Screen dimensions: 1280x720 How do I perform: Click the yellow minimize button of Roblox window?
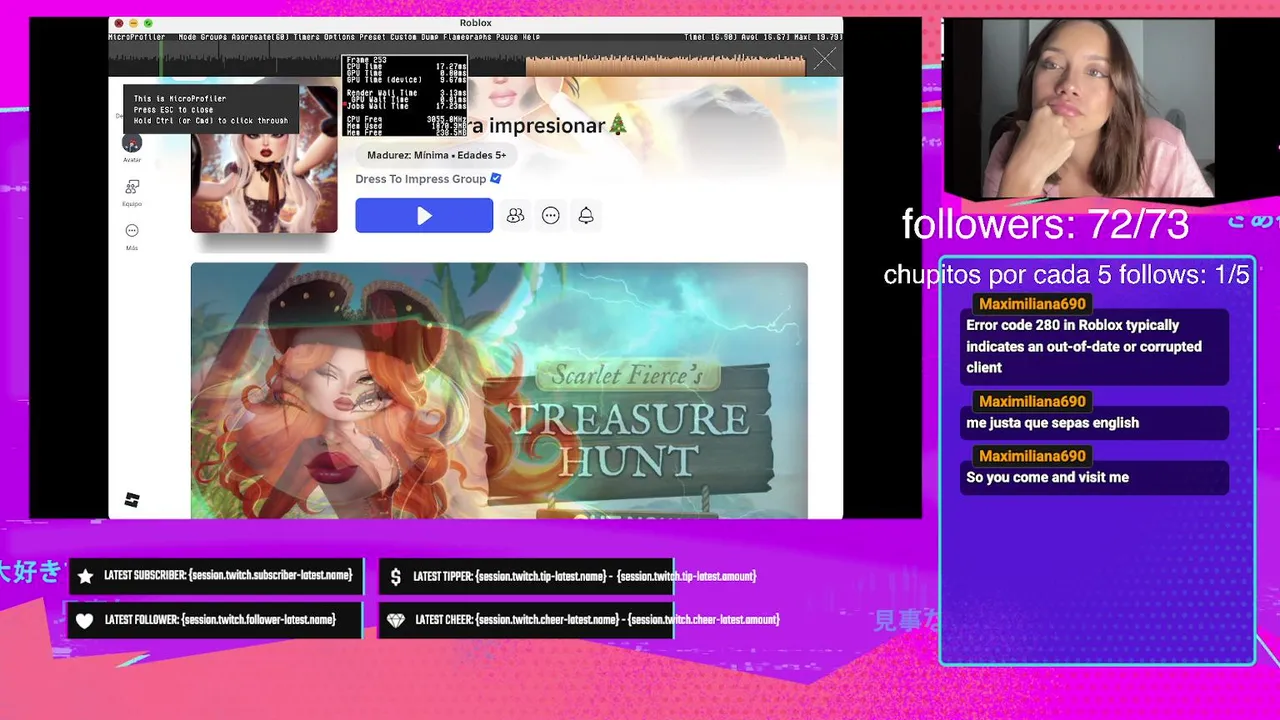coord(133,23)
